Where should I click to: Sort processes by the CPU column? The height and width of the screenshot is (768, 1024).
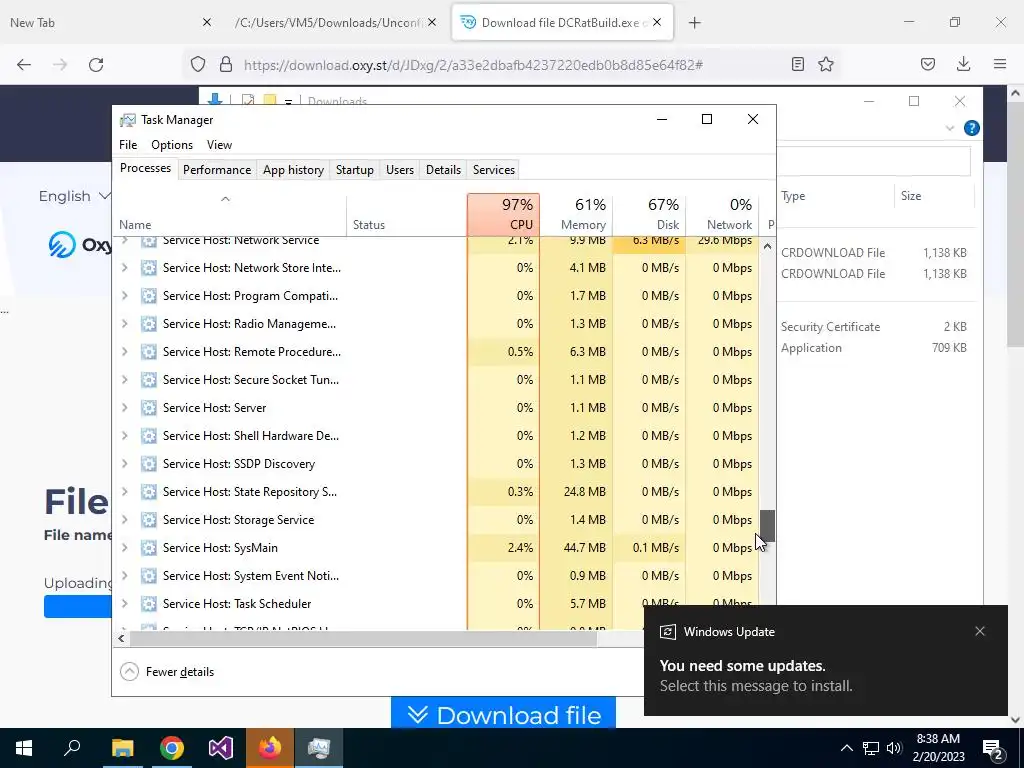[x=504, y=214]
